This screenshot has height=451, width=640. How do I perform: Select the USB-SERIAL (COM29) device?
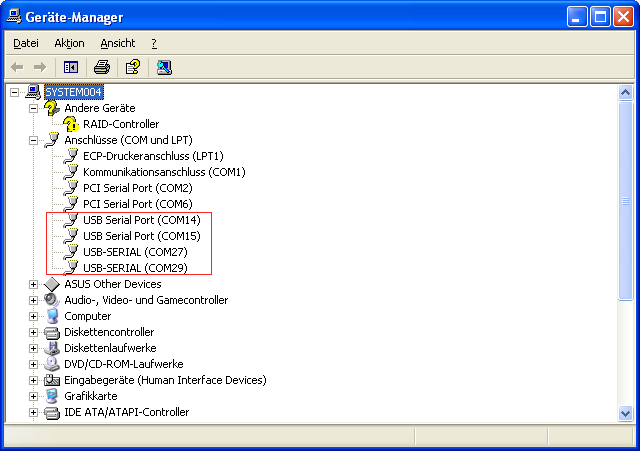135,268
